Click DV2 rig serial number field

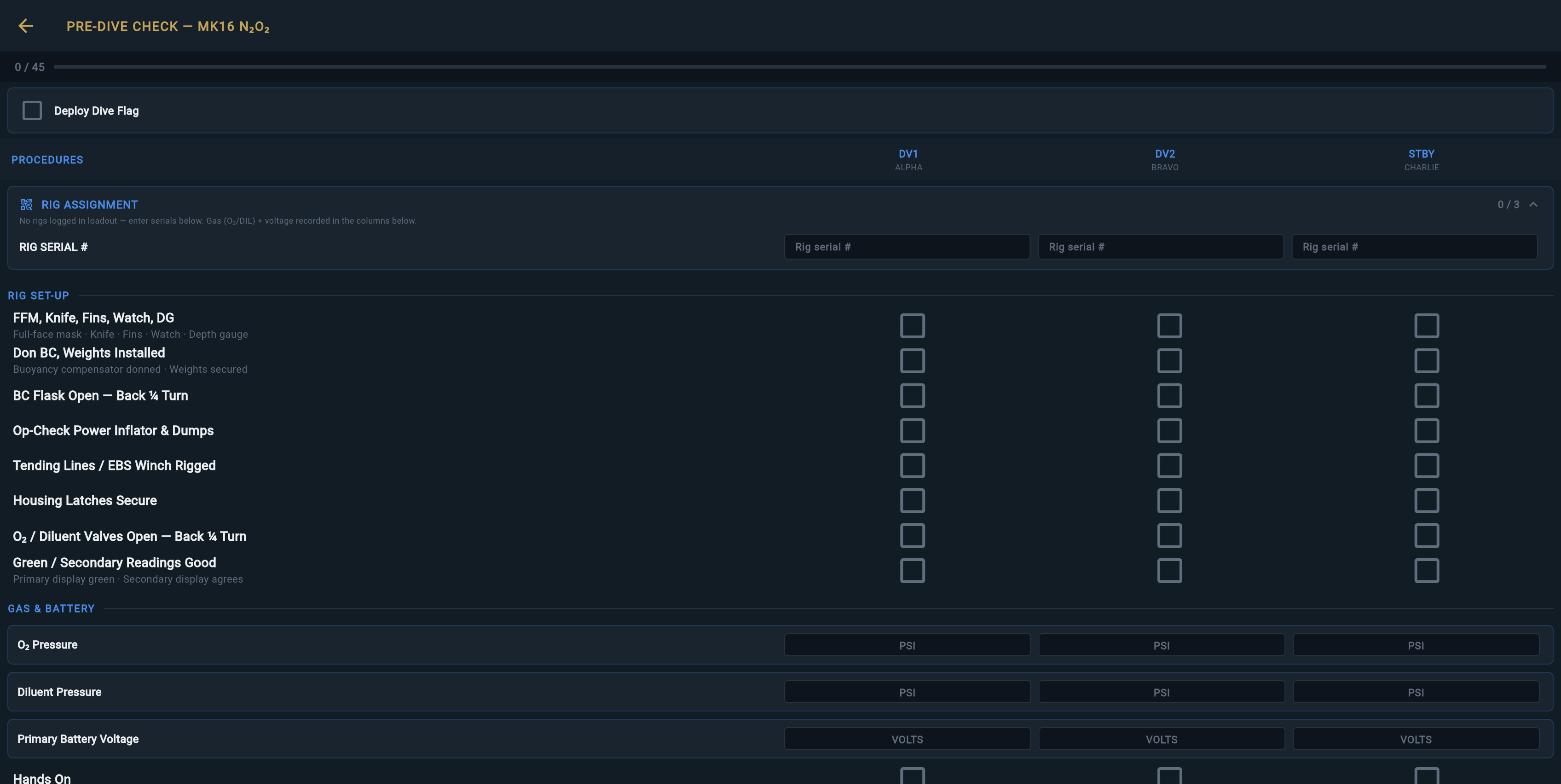click(x=1161, y=247)
